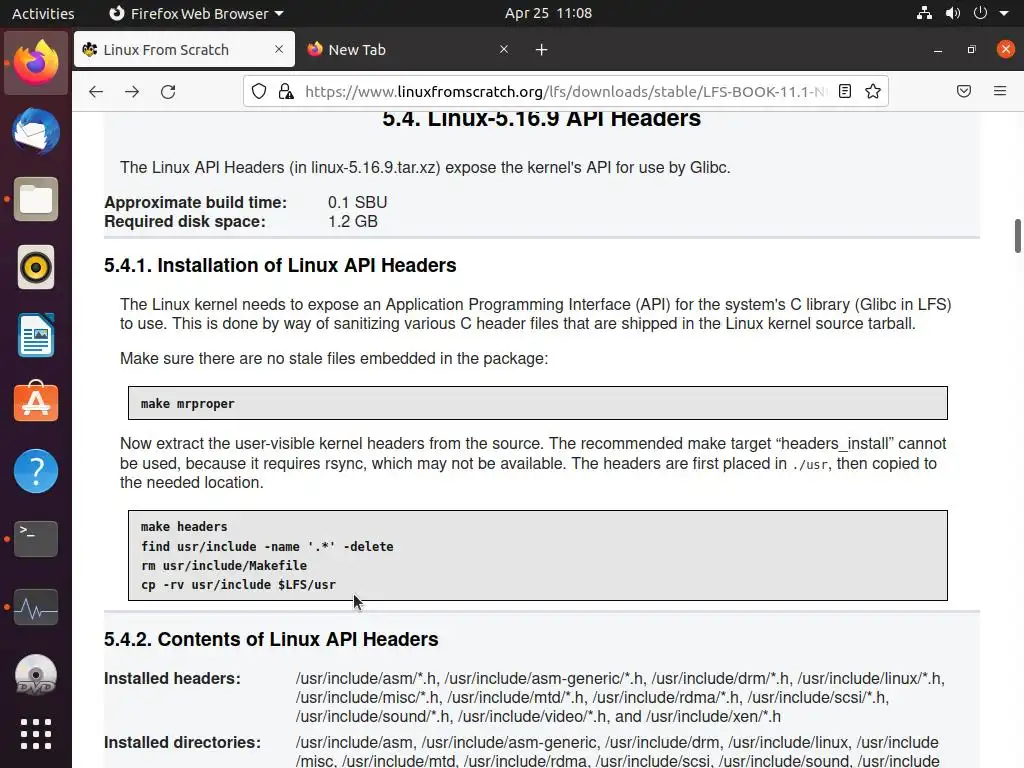Open network status icon in top bar
Viewport: 1024px width, 768px height.
tap(924, 13)
